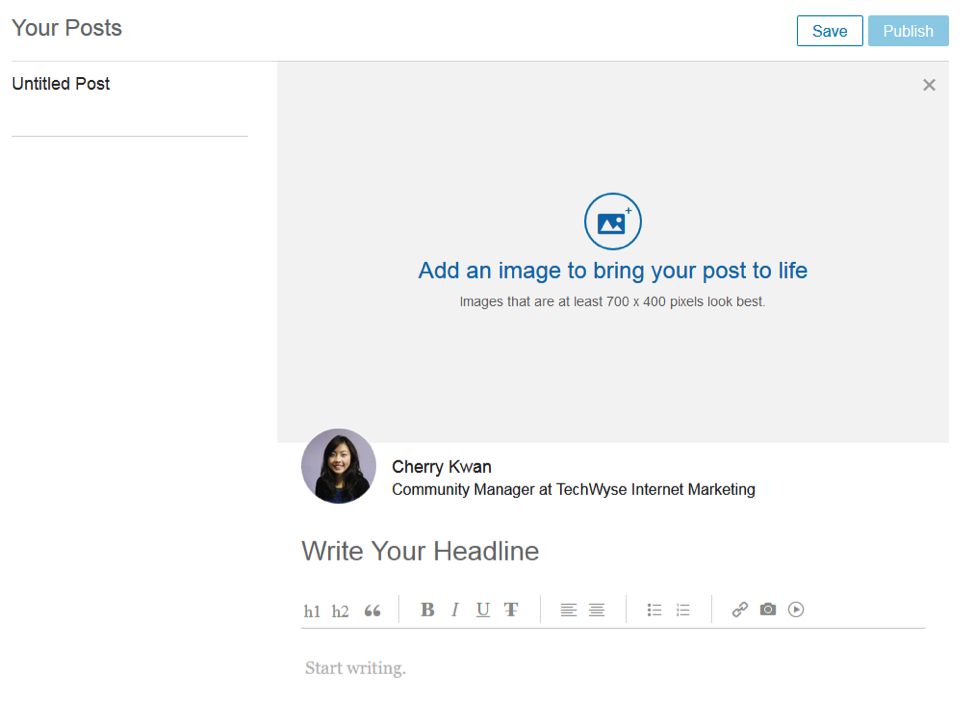Click 'Community Manager at TechWyse Internet Marketing' text

[x=573, y=490]
